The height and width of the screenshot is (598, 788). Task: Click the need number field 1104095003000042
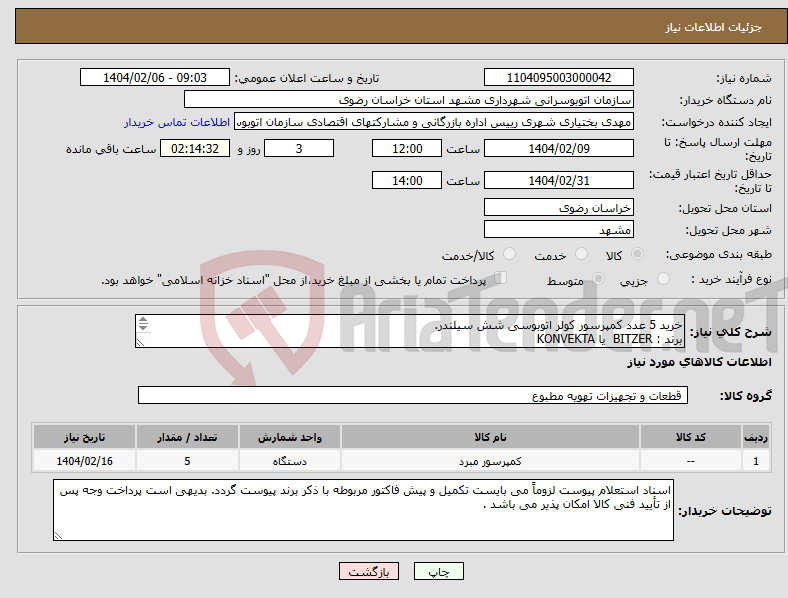[558, 77]
